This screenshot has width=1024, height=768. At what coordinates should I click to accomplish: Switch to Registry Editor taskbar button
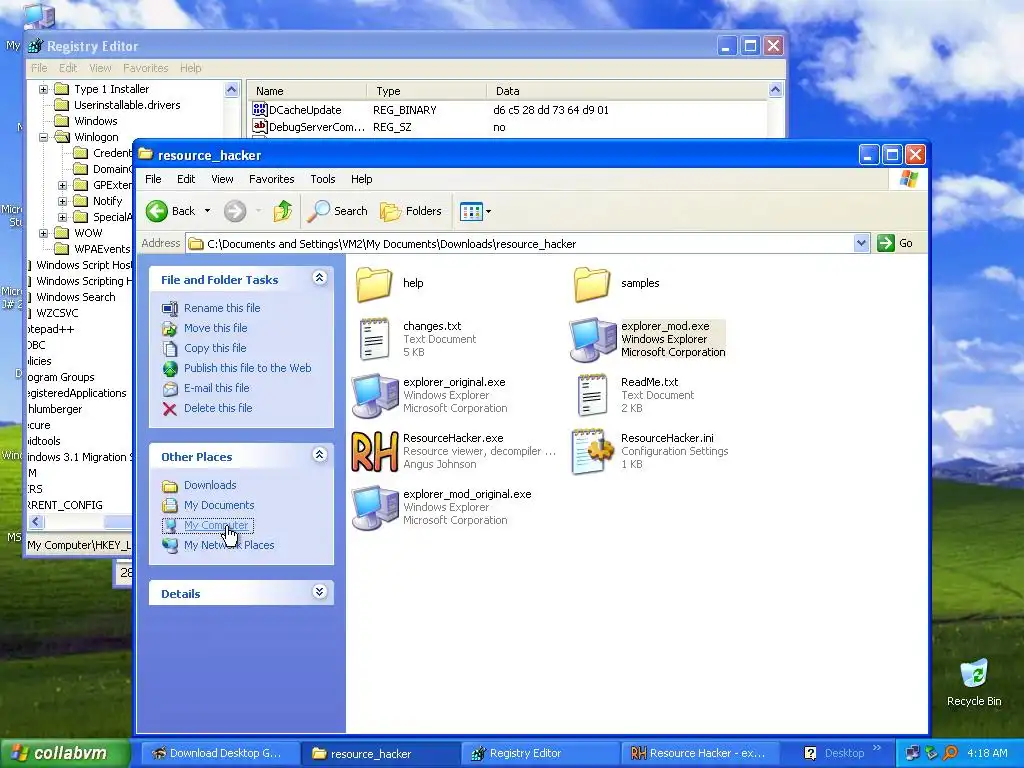[x=539, y=753]
